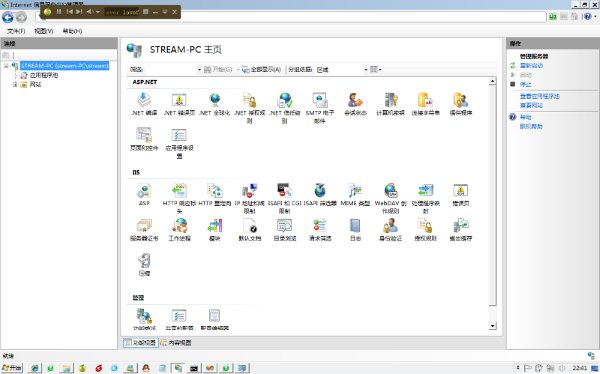Open the 会话状态 (Session State) feature
The width and height of the screenshot is (600, 374).
click(355, 104)
